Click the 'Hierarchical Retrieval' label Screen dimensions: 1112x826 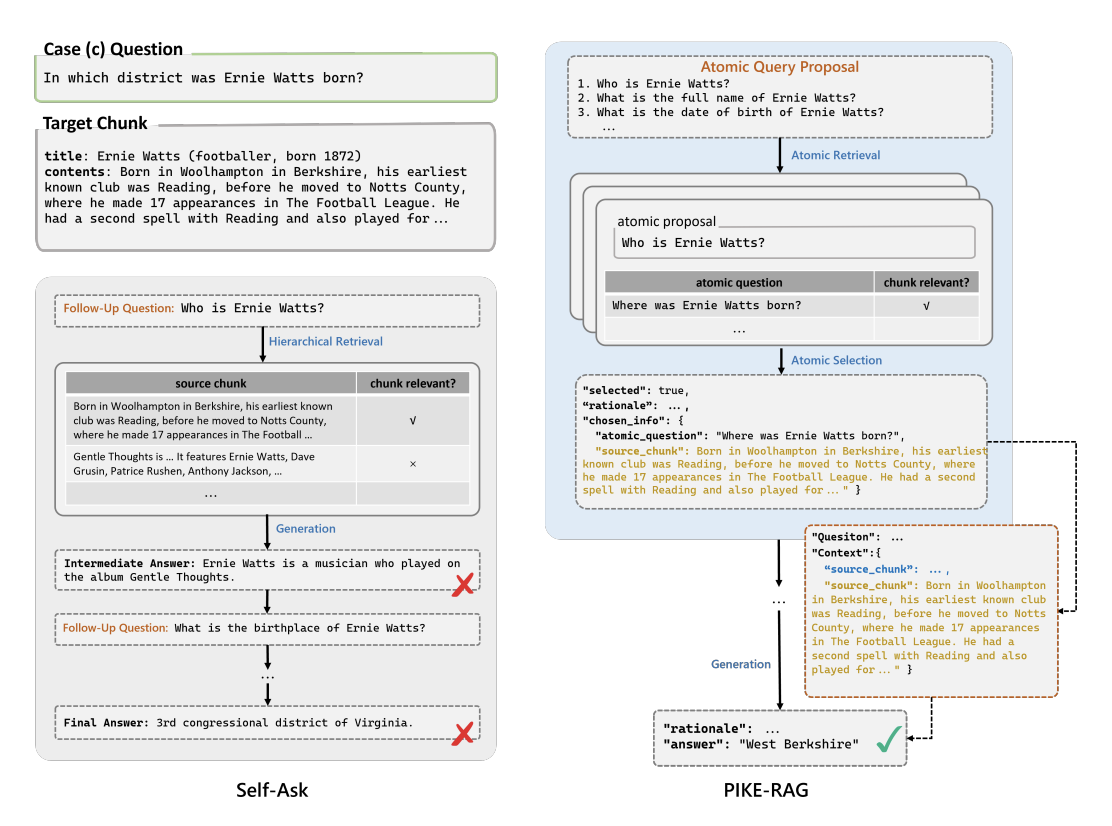[x=326, y=341]
